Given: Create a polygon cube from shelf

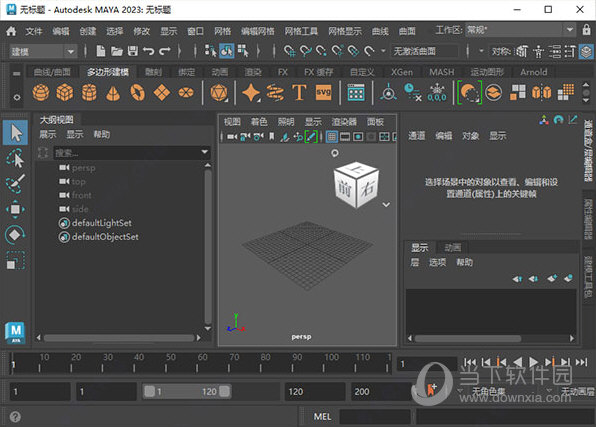Looking at the screenshot, I should (65, 92).
